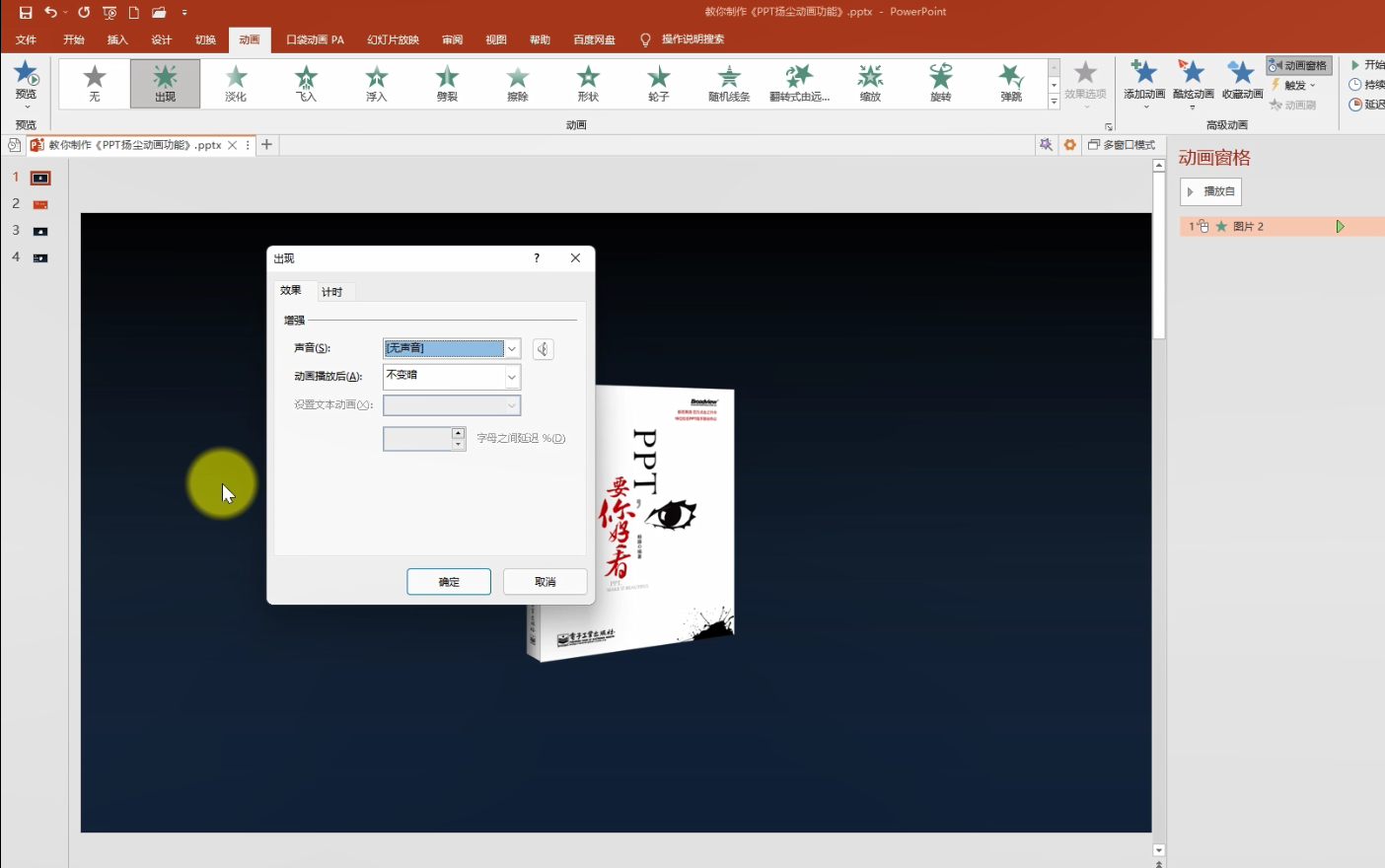1385x868 pixels.
Task: Open the purple pin icon near multi-window
Action: (x=1046, y=145)
